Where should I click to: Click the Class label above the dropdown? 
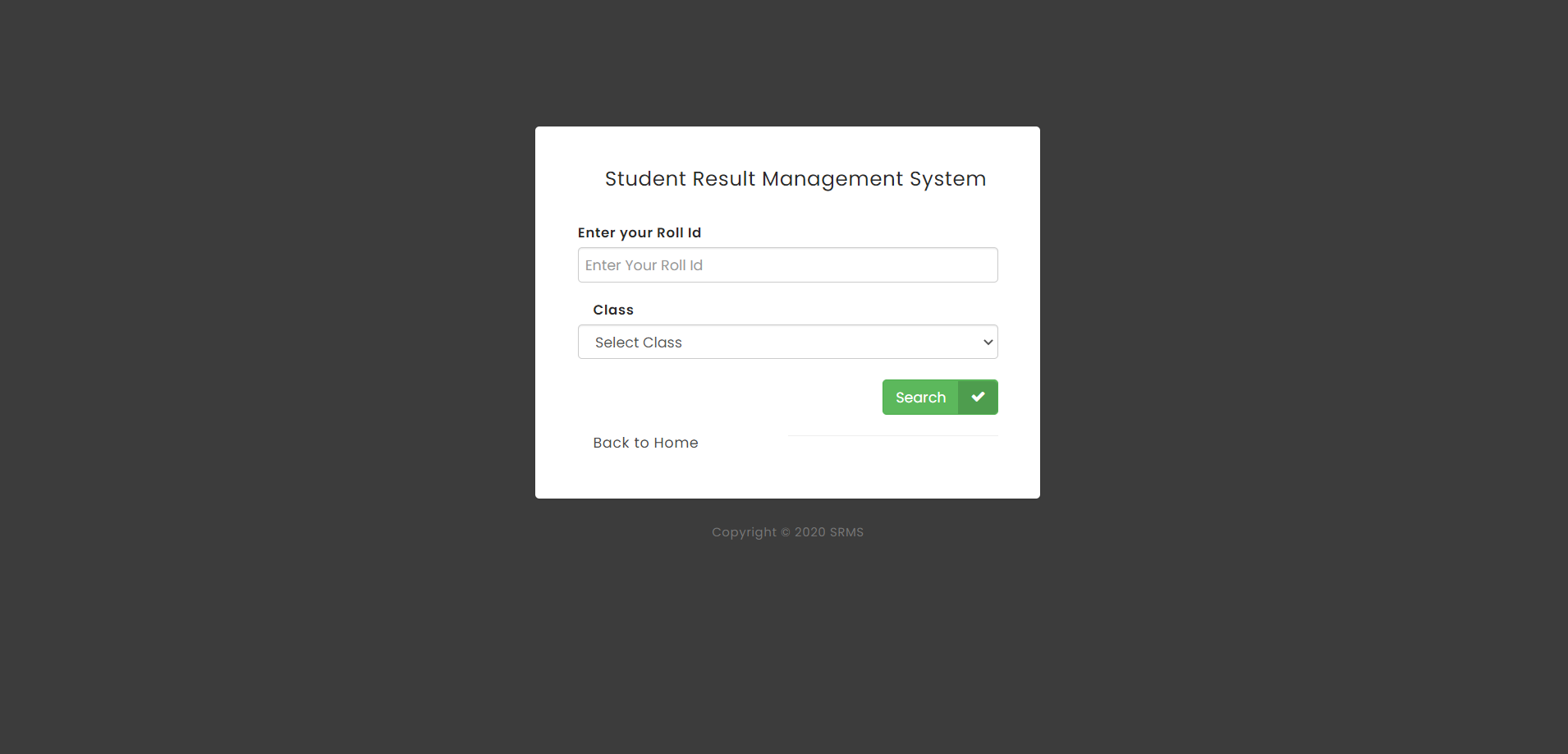point(612,310)
